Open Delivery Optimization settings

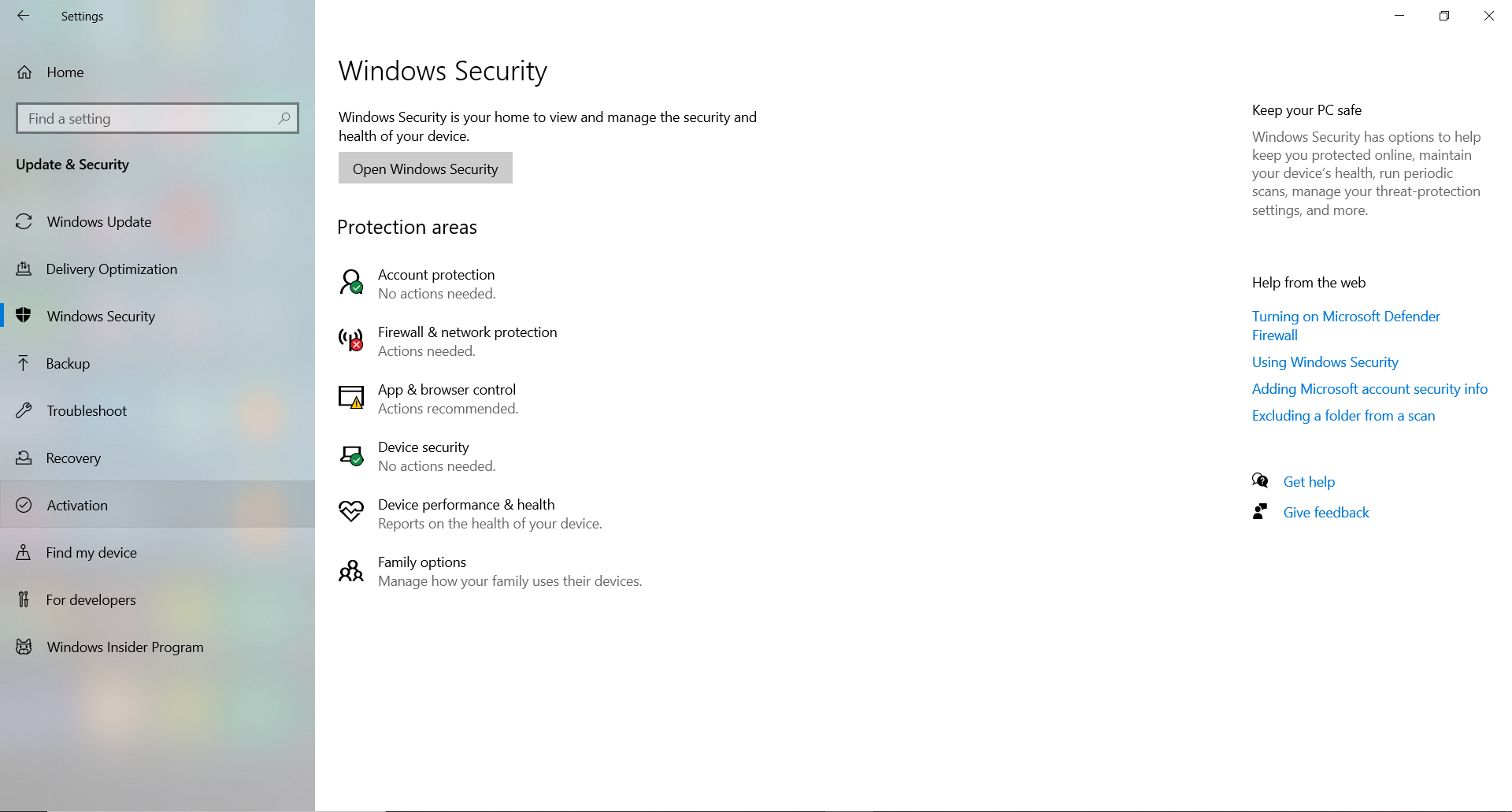[x=111, y=269]
